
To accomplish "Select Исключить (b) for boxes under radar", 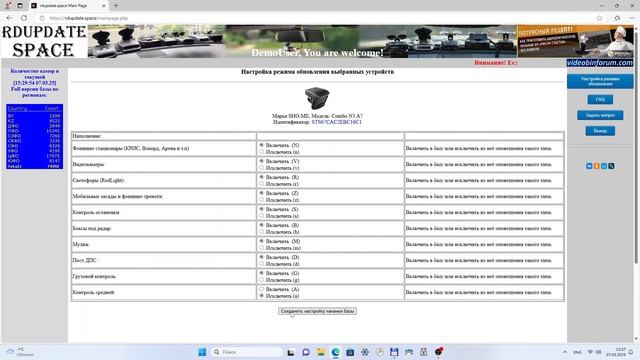I will (262, 232).
